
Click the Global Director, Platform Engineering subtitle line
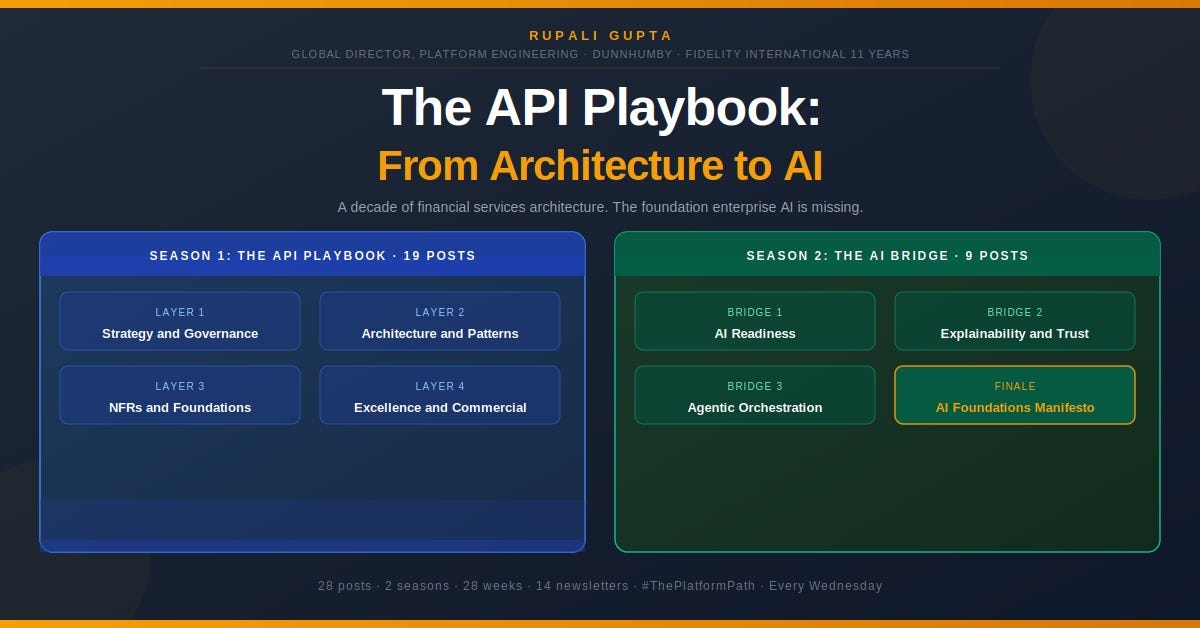[600, 54]
